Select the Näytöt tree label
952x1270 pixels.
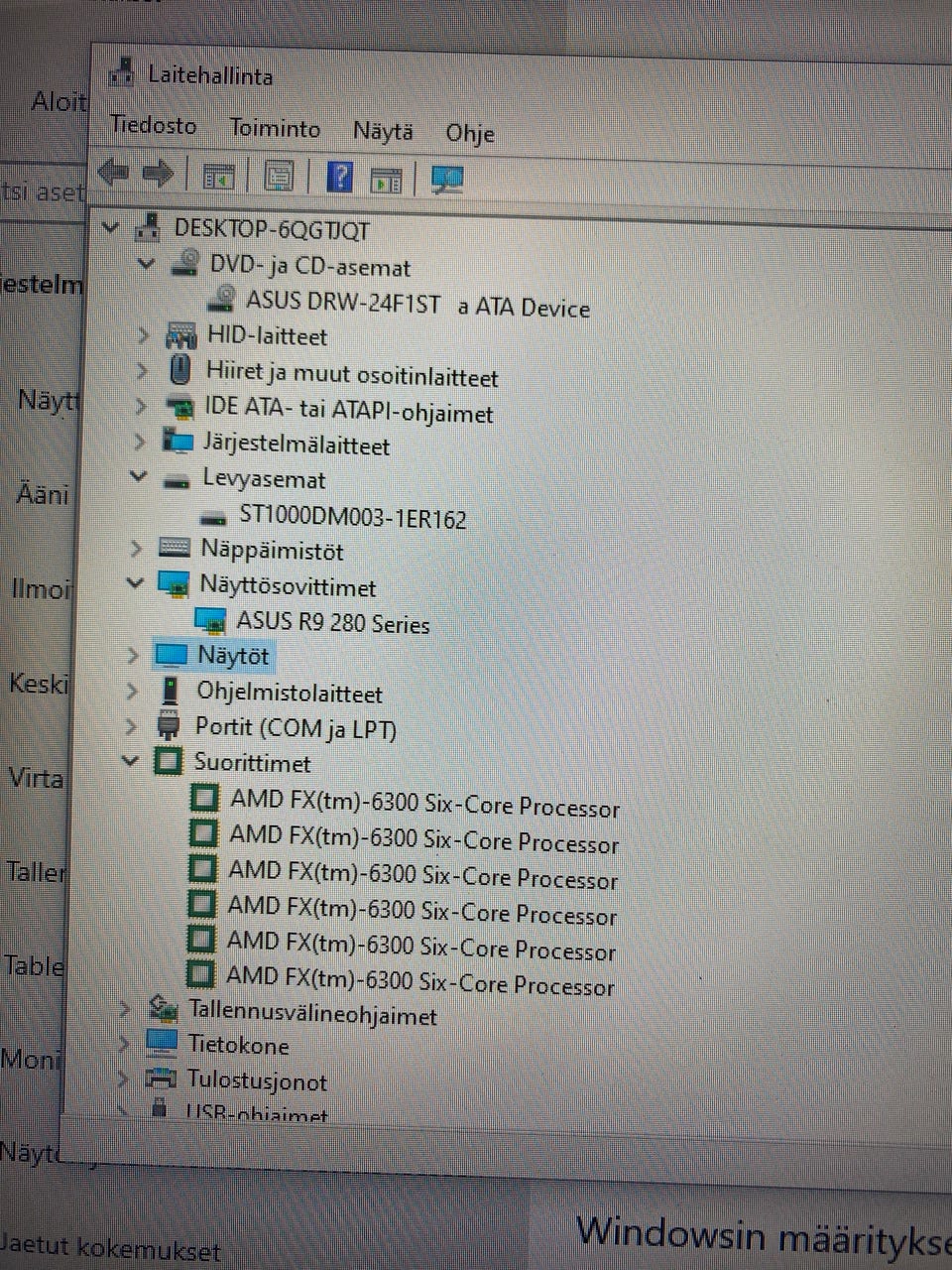pos(233,655)
